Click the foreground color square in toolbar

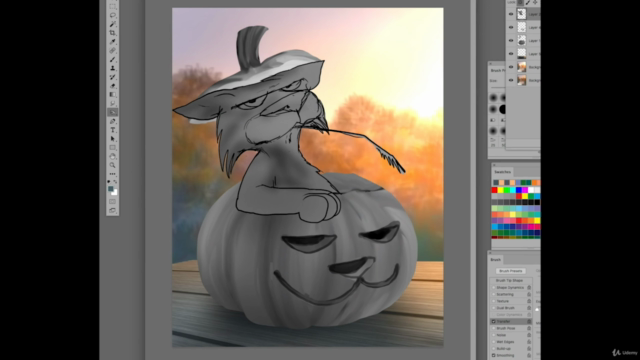(x=111, y=189)
